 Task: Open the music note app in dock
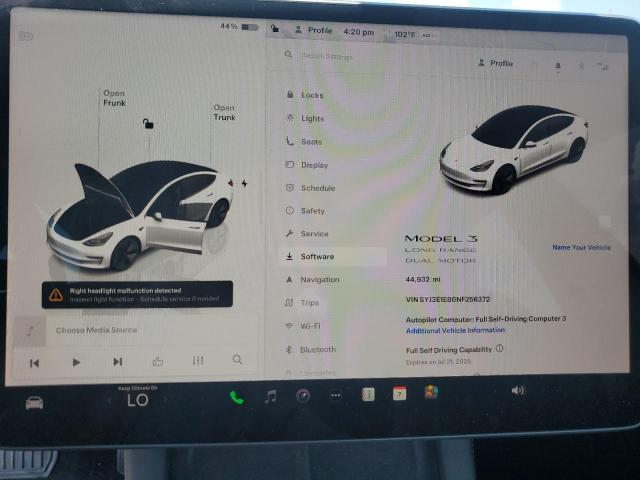click(270, 396)
